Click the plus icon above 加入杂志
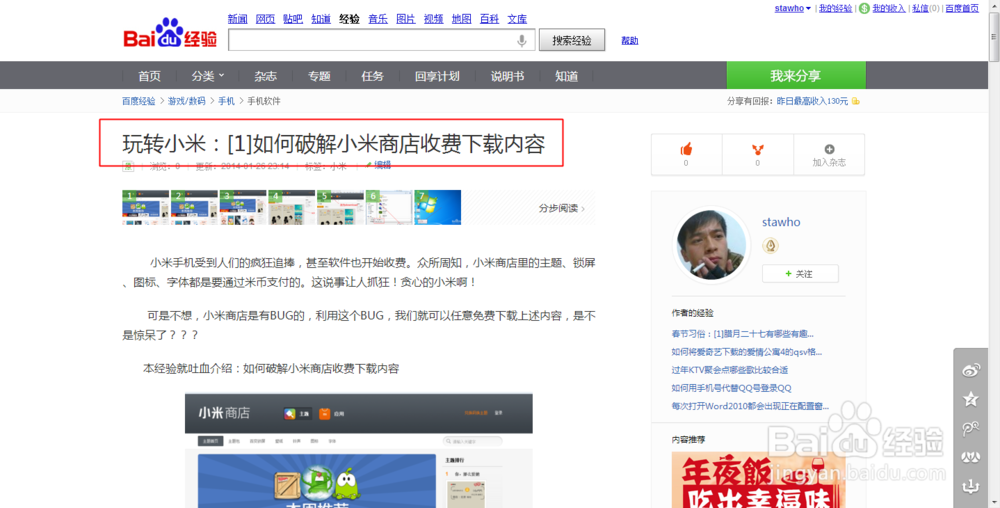This screenshot has width=1000, height=508. coord(829,149)
